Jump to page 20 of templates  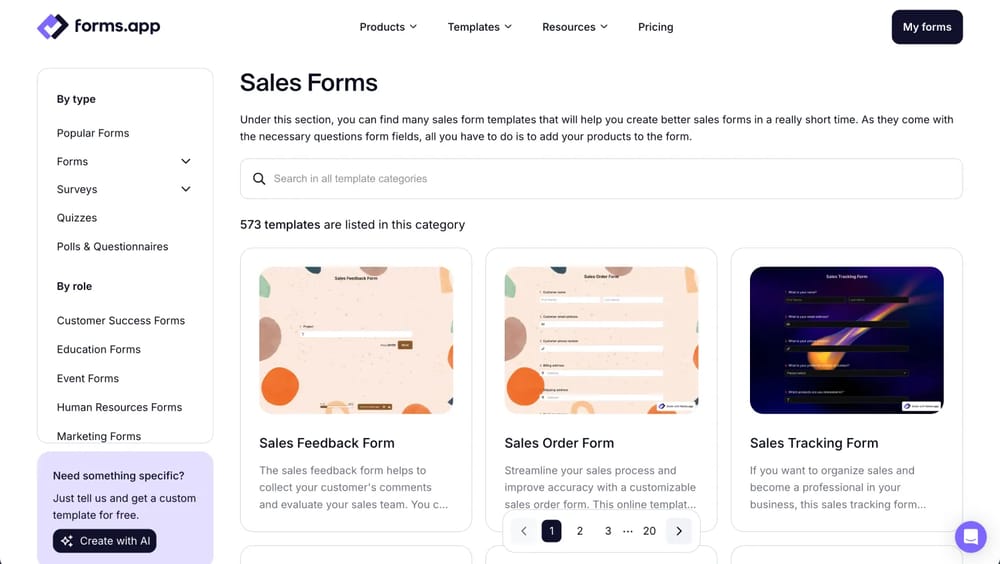(649, 531)
